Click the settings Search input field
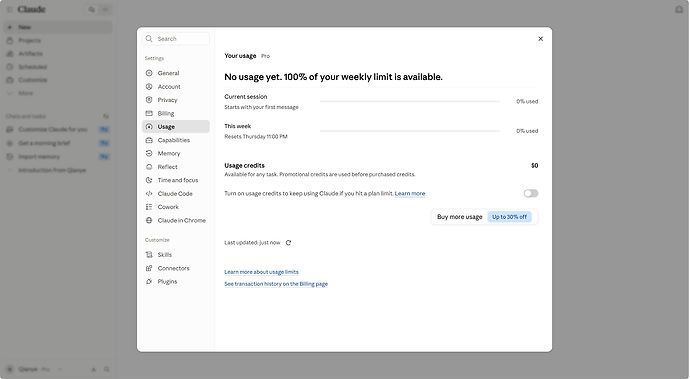The width and height of the screenshot is (690, 379). pos(176,39)
